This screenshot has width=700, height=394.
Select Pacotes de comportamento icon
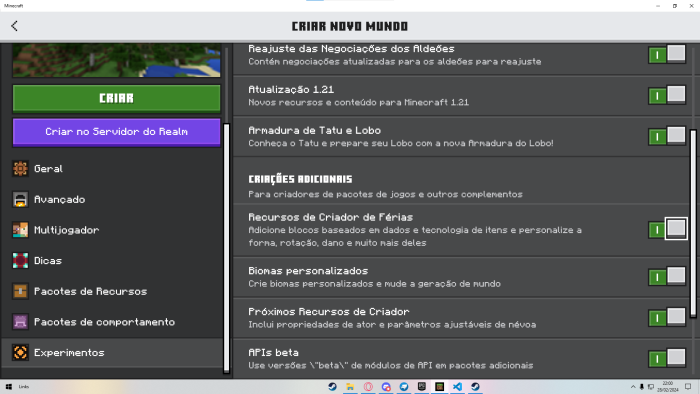click(20, 322)
